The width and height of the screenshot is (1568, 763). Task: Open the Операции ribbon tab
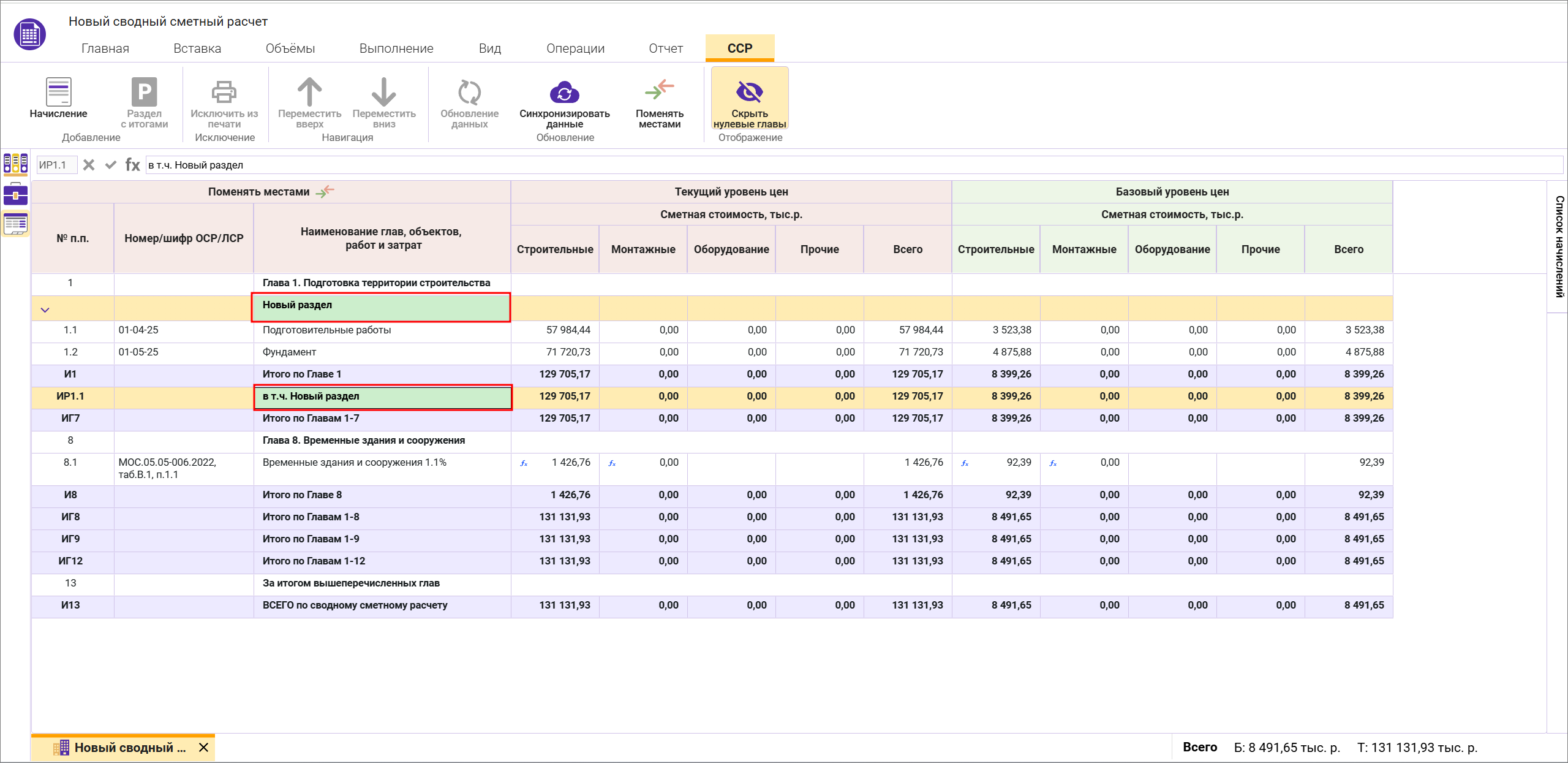[575, 48]
